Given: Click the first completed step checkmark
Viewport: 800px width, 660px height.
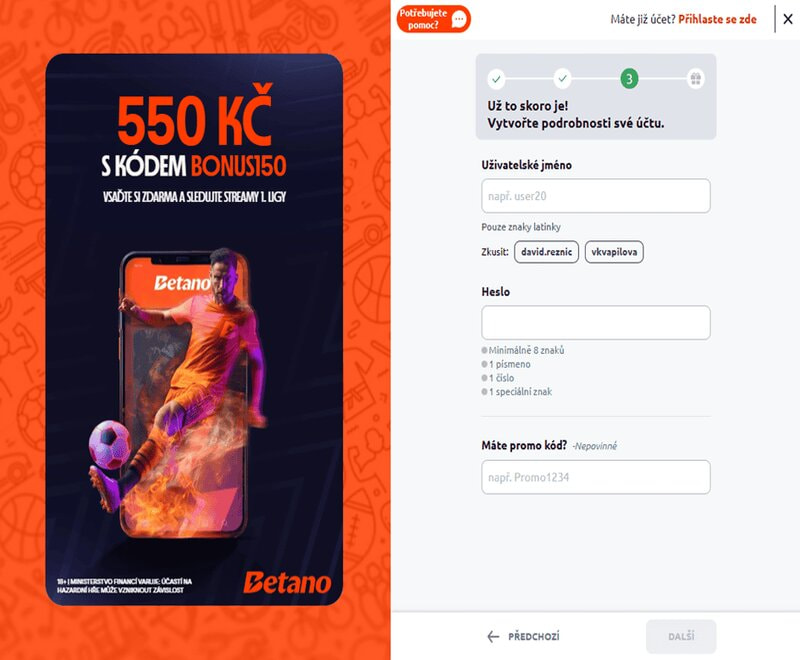Looking at the screenshot, I should (x=496, y=79).
